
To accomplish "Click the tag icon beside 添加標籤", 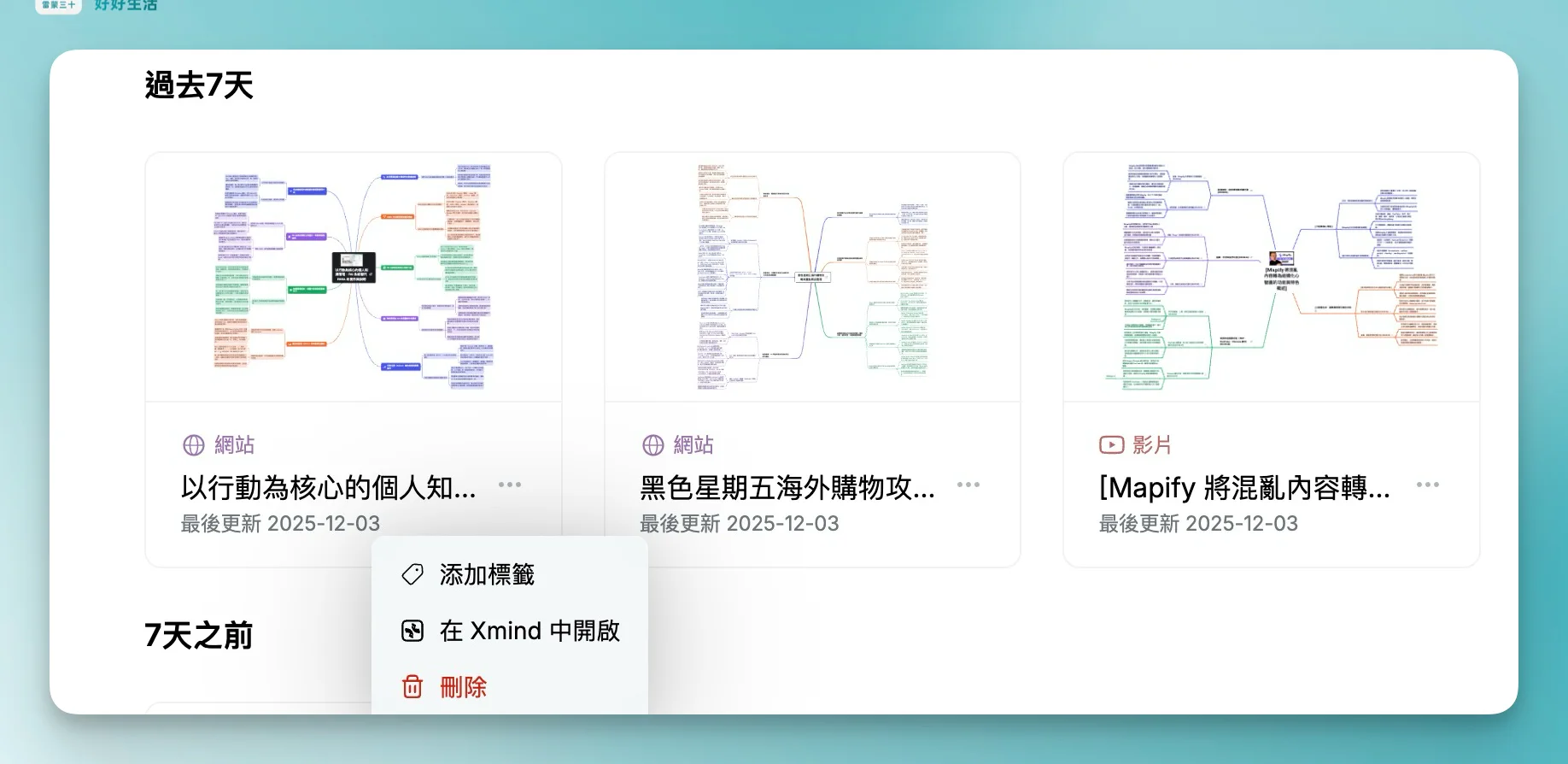I will pos(412,574).
